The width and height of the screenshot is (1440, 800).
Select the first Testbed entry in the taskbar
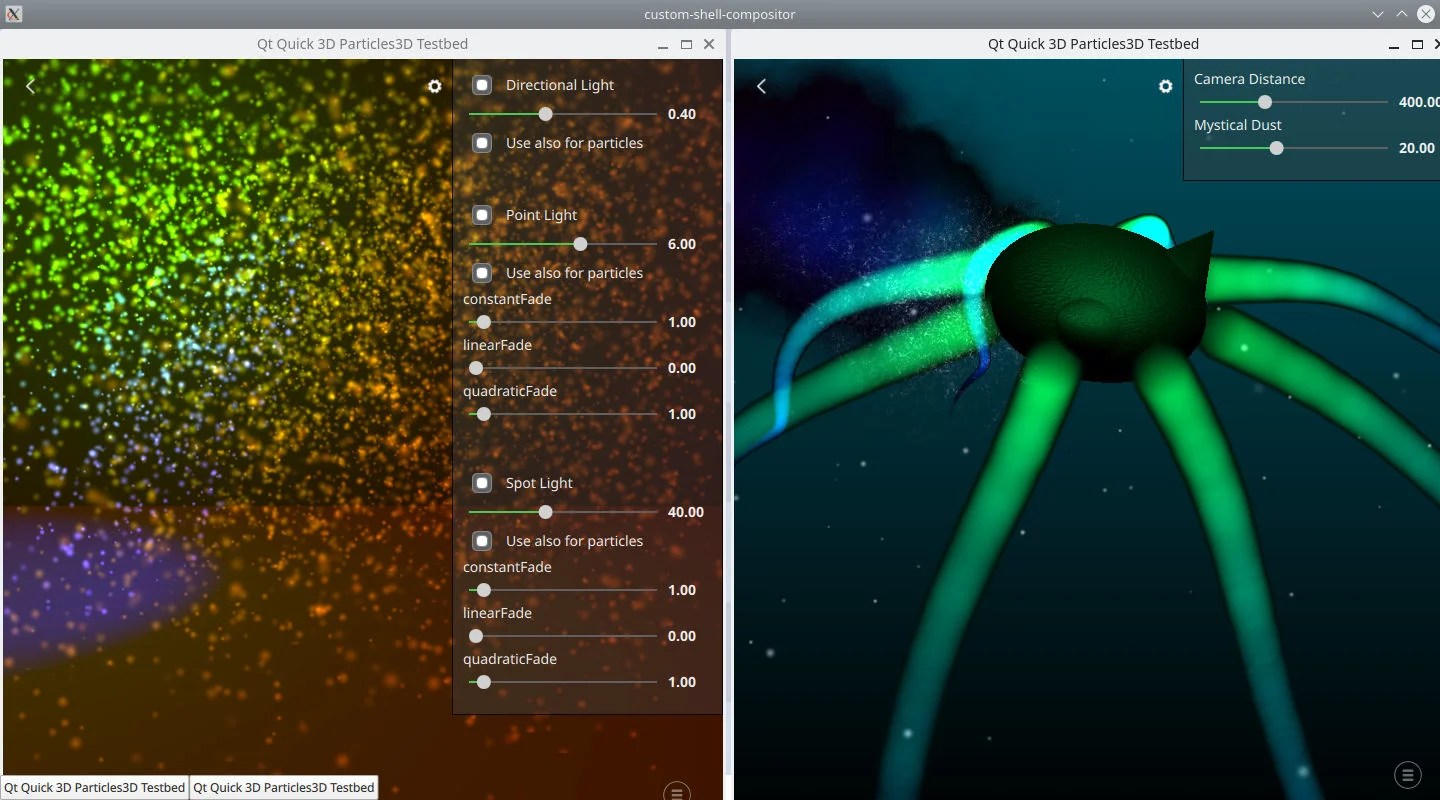coord(93,787)
